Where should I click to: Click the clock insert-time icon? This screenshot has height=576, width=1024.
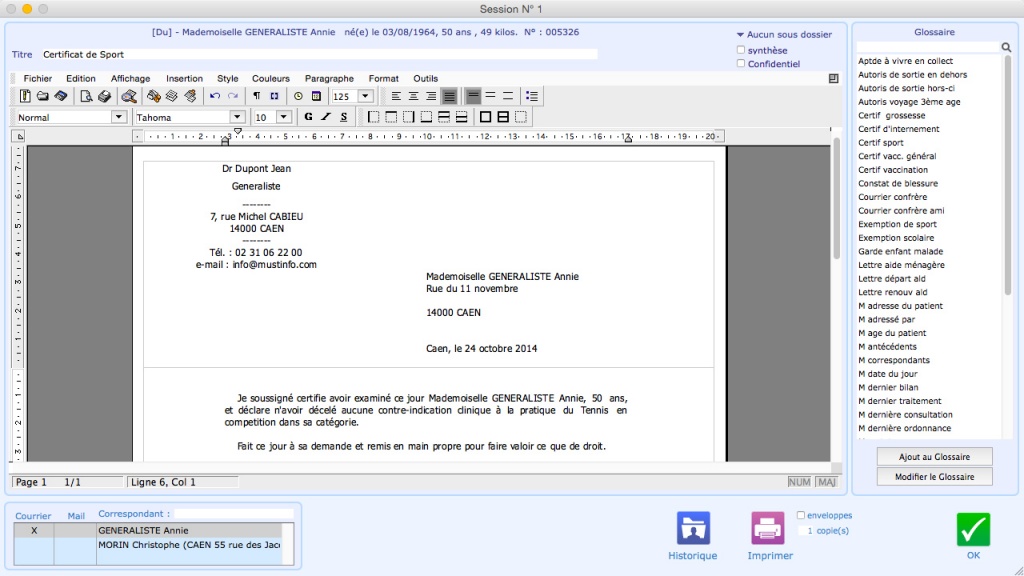point(298,96)
